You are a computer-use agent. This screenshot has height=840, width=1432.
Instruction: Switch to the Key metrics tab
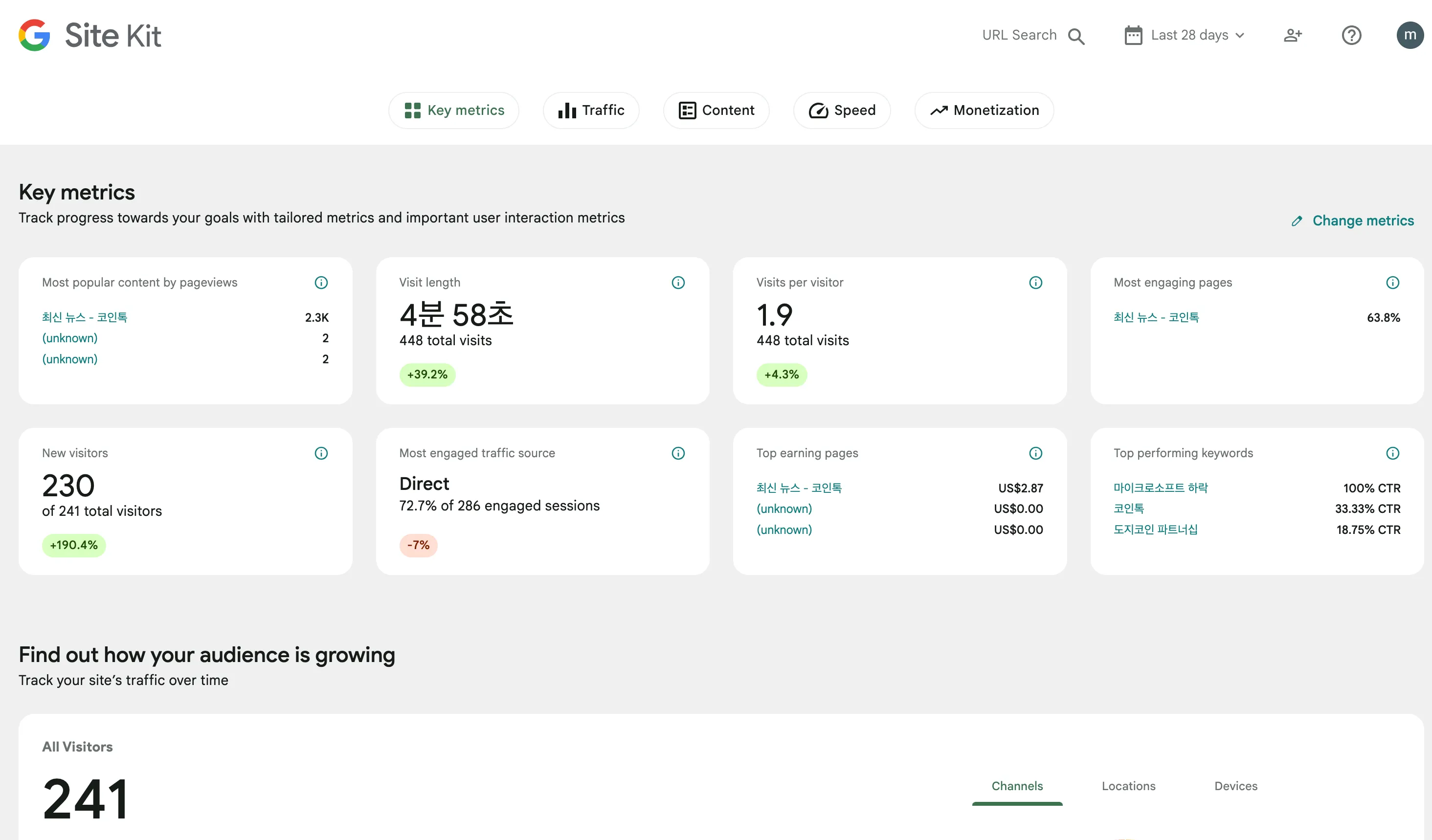(453, 110)
